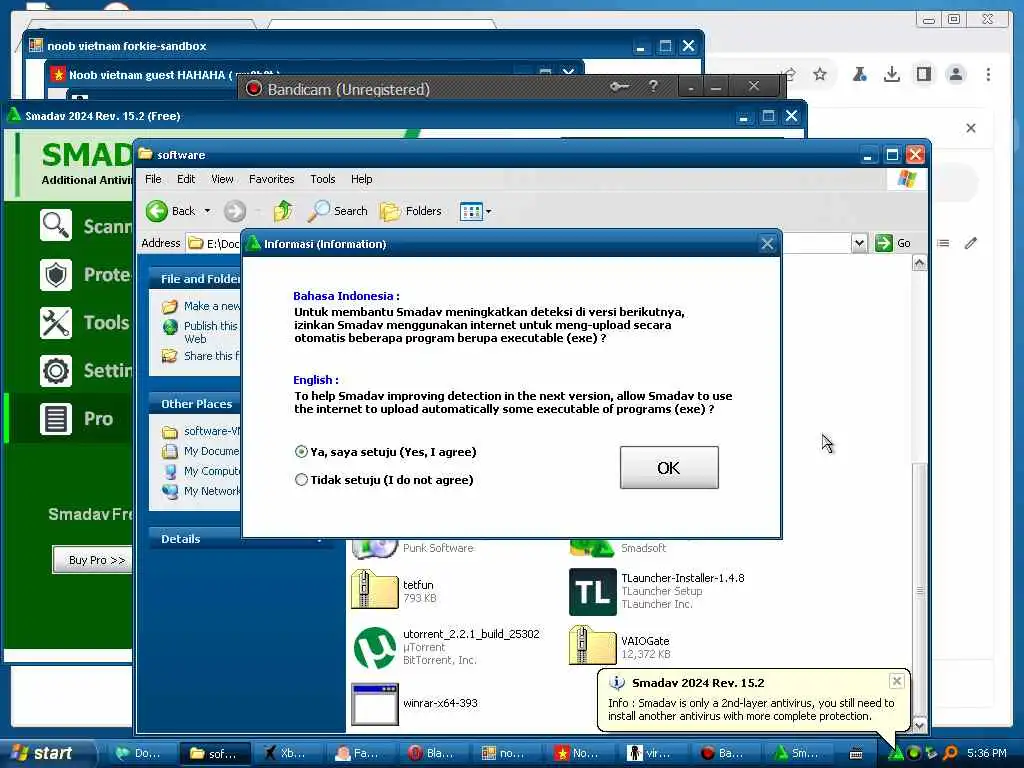Screen dimensions: 1024x768
Task: Click scroll up arrow in software window
Action: (920, 263)
